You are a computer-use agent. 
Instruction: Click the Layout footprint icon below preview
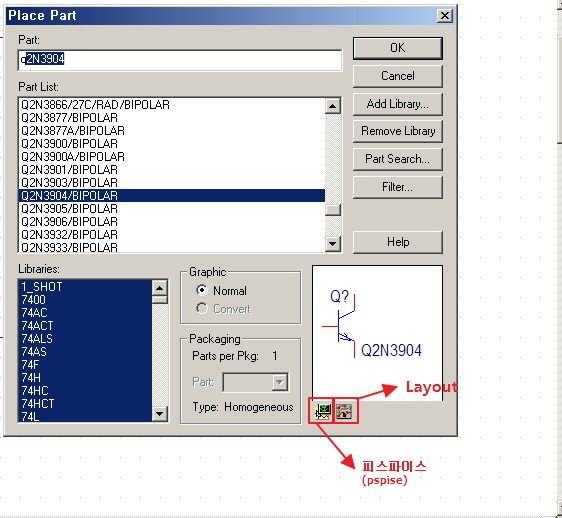point(344,411)
